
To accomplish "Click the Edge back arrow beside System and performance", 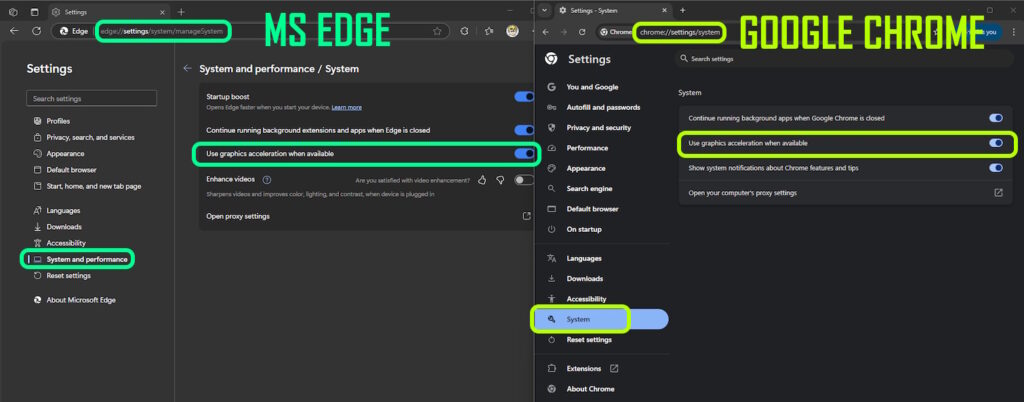I will (x=187, y=69).
